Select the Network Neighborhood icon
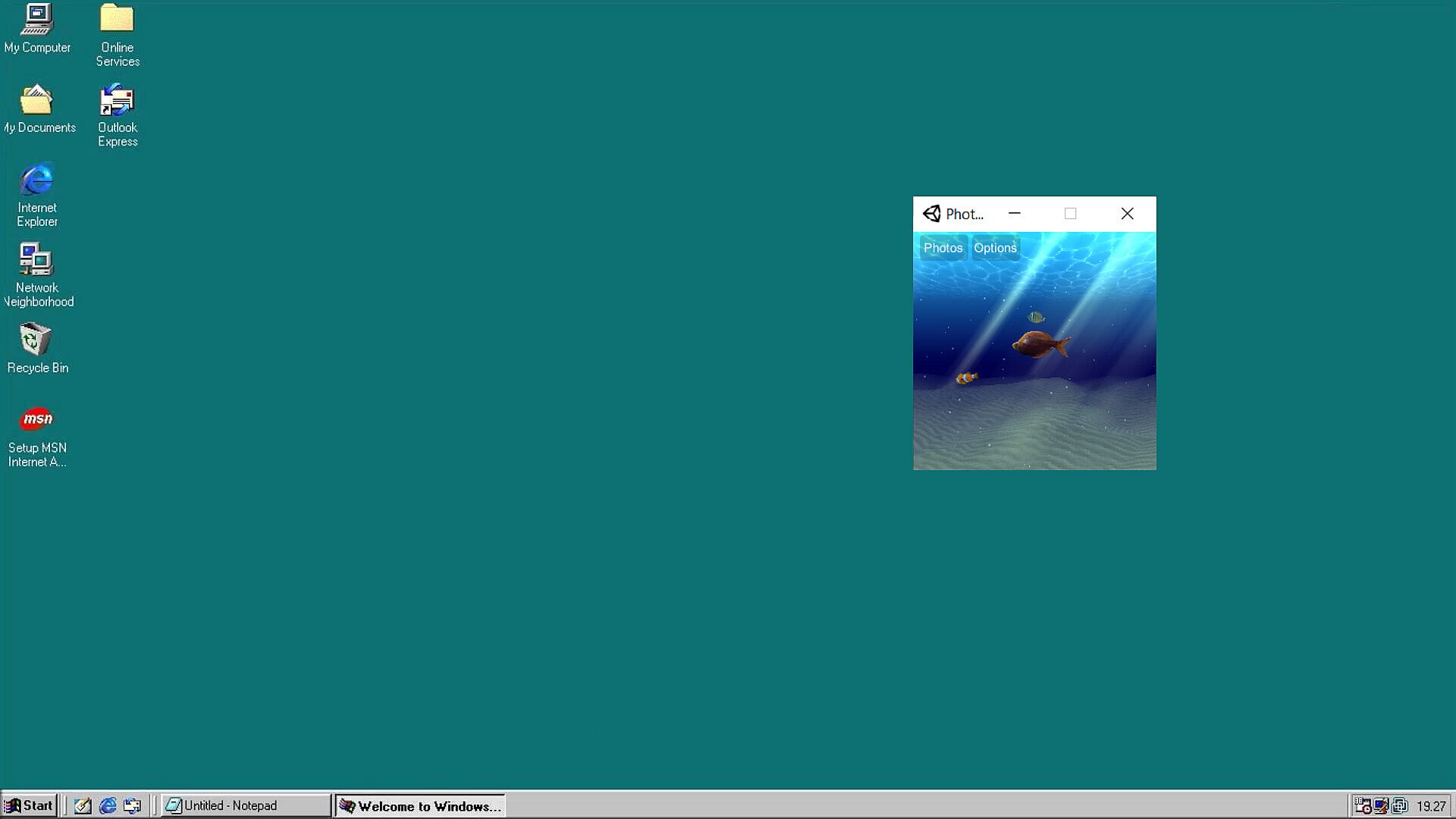The width and height of the screenshot is (1456, 819). [x=36, y=261]
